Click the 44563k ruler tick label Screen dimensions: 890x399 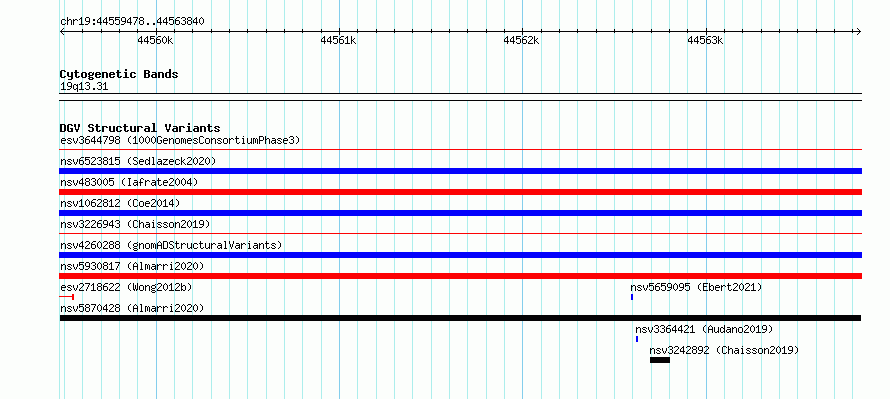[x=705, y=40]
